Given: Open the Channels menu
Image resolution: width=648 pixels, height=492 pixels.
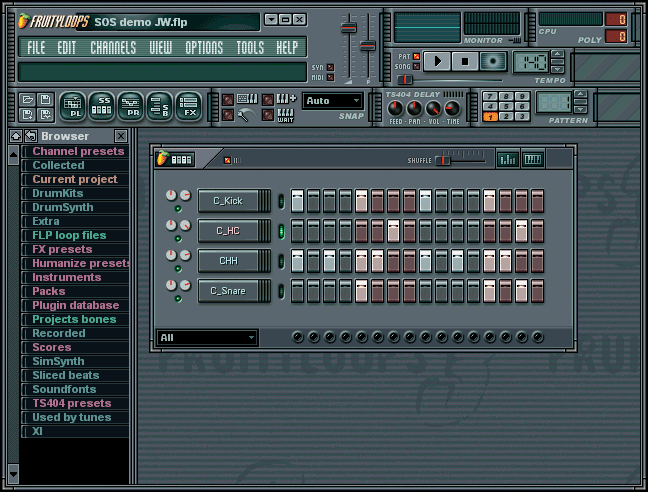Looking at the screenshot, I should [x=113, y=47].
